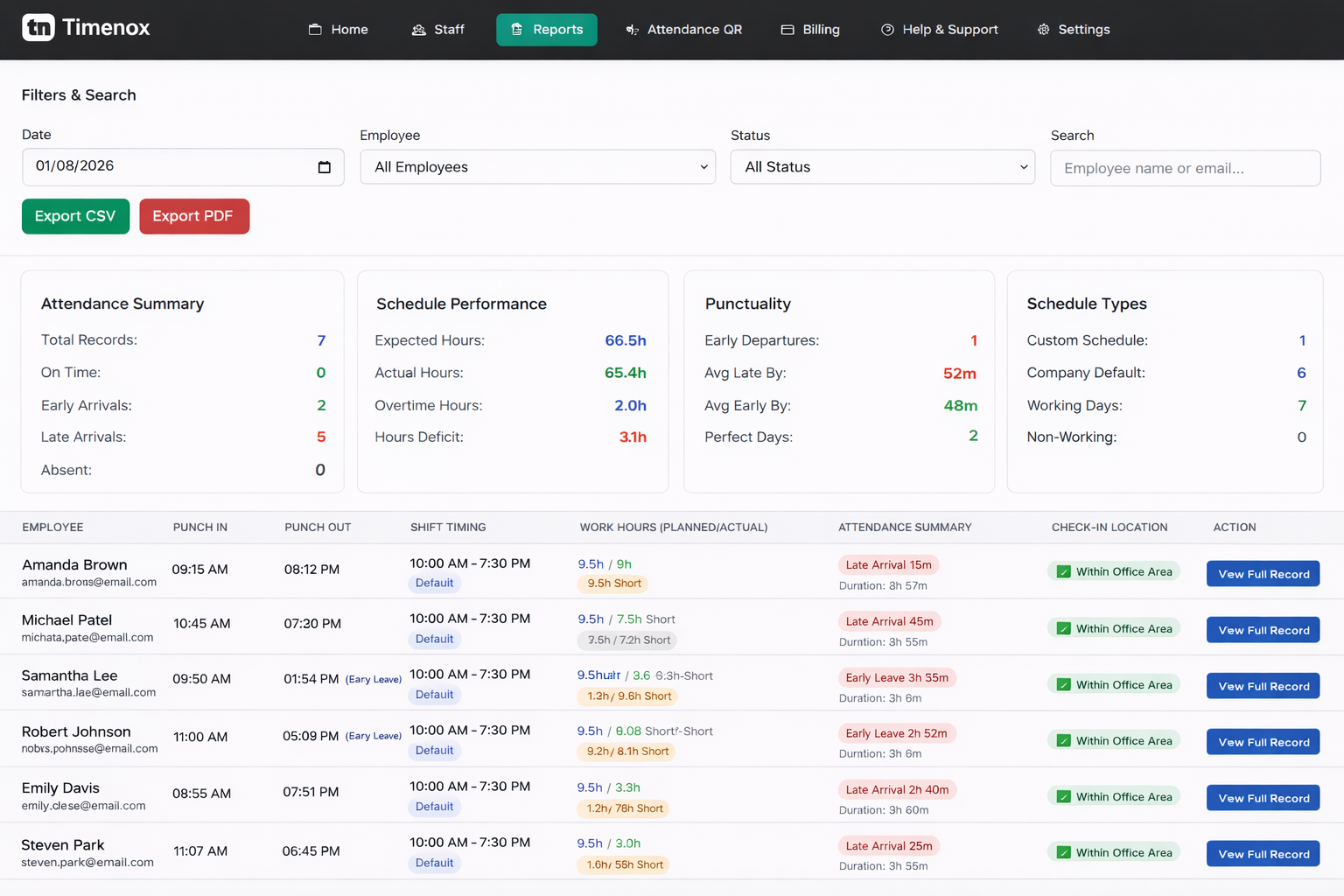The image size is (1344, 896).
Task: Switch to the Reports tab
Action: (x=547, y=29)
